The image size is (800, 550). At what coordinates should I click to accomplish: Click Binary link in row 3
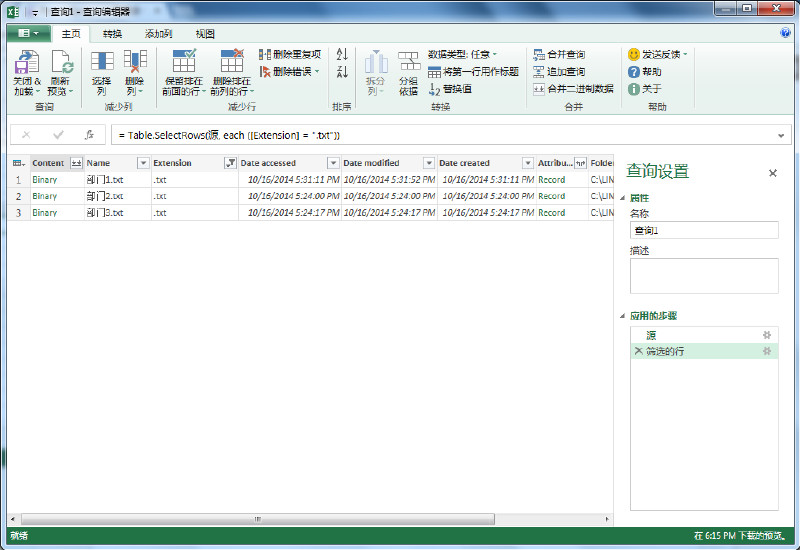tap(44, 213)
